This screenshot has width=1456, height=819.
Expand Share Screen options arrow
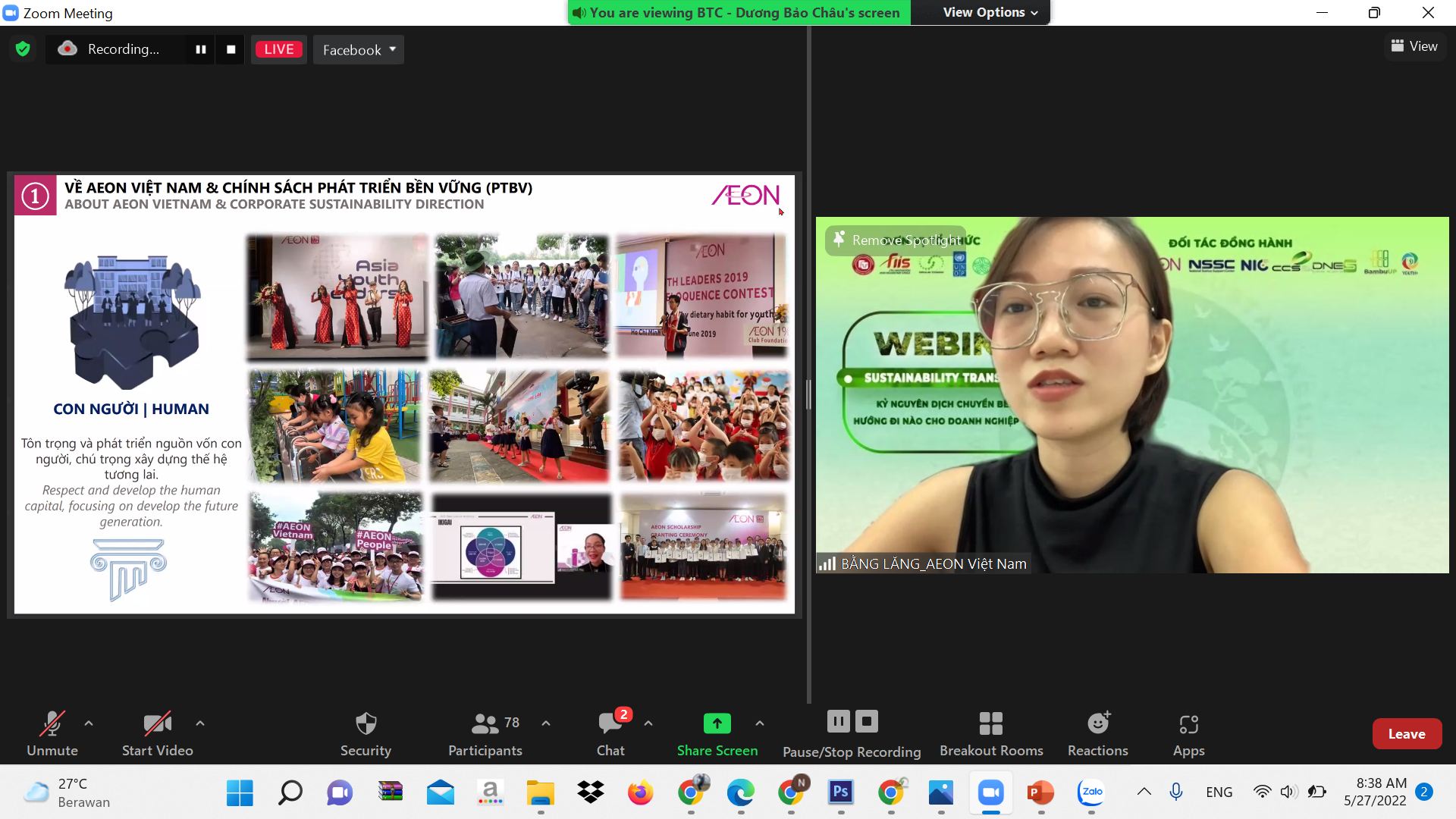tap(760, 723)
